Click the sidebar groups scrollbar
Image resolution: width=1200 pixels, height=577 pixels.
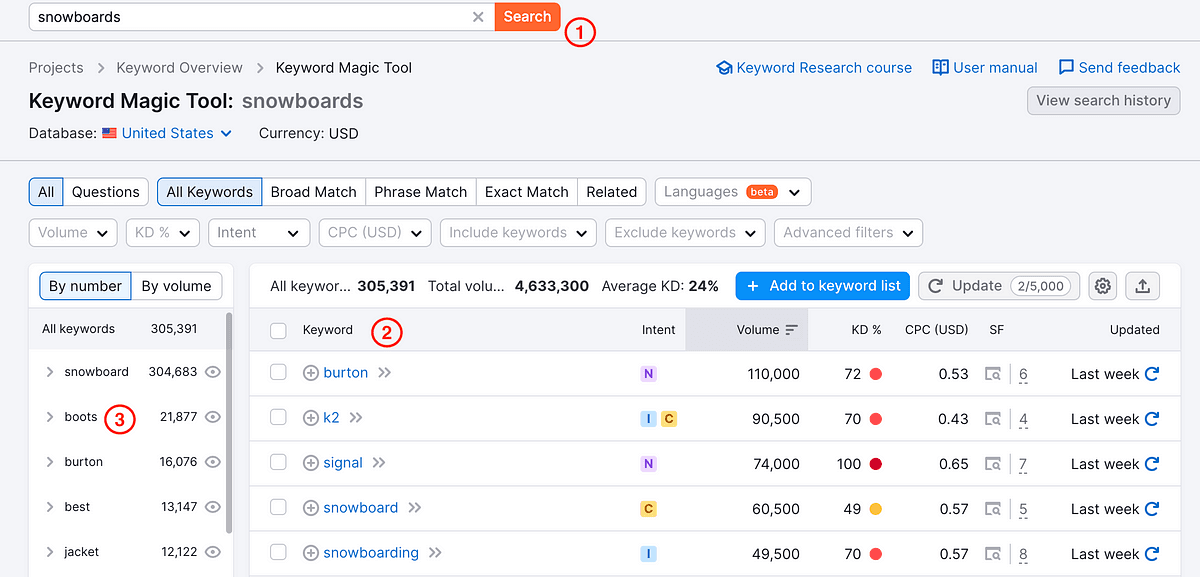(228, 422)
